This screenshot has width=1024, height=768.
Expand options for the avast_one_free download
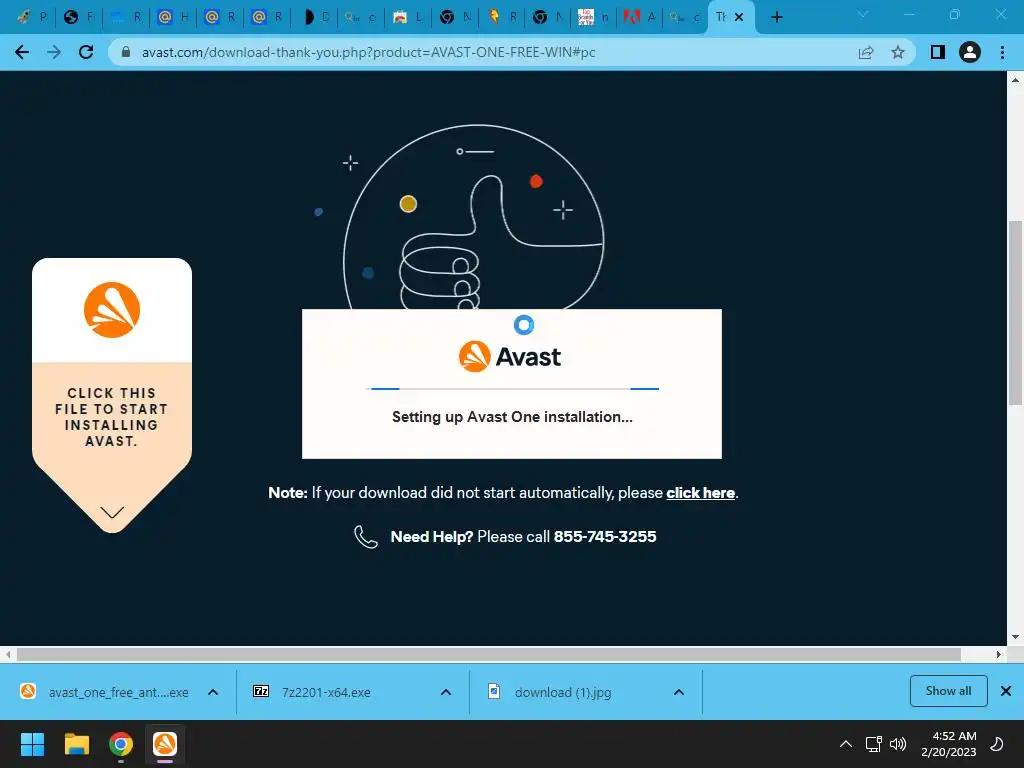click(213, 692)
